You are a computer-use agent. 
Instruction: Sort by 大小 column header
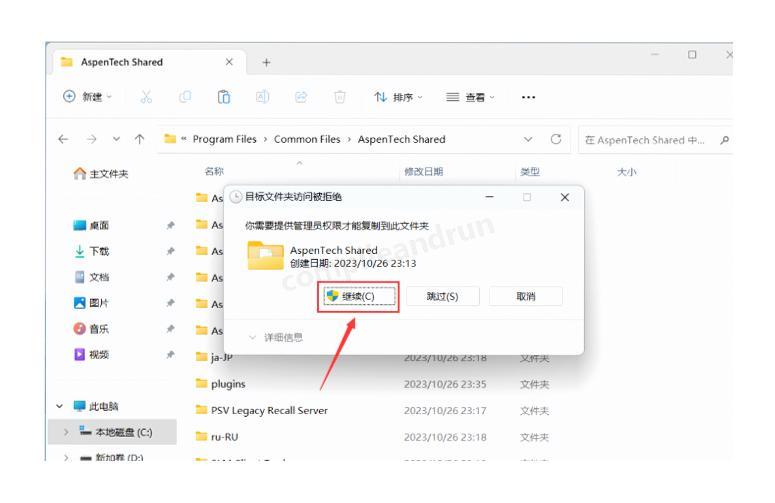point(626,171)
